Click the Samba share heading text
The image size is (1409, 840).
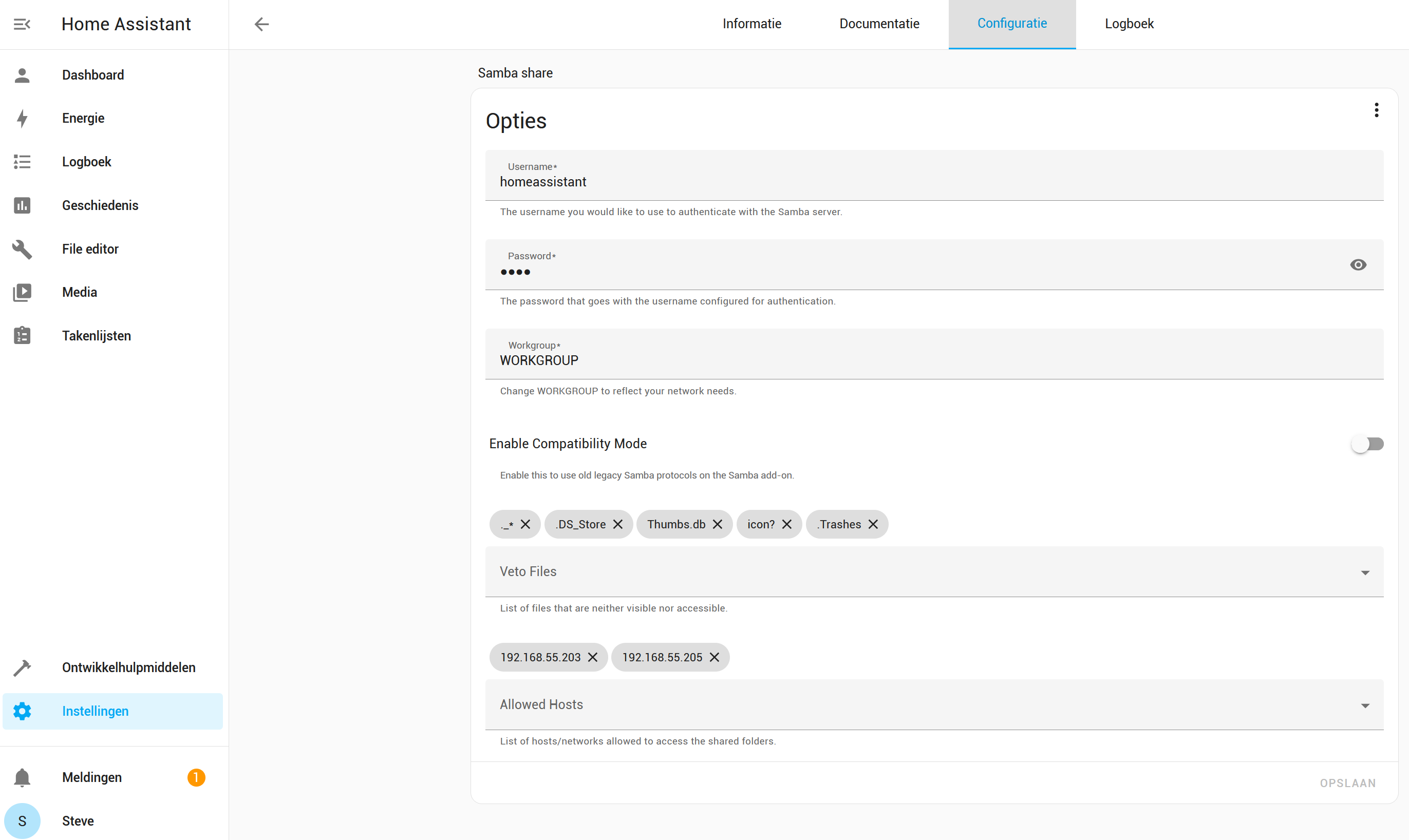(x=515, y=73)
